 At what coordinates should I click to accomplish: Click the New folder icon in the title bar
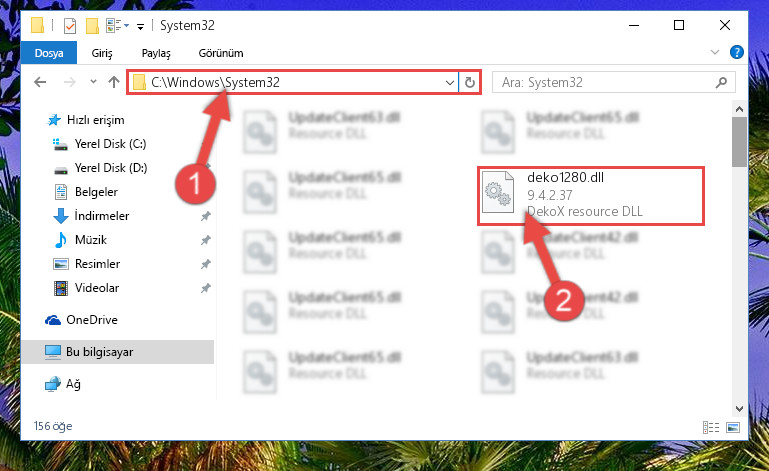pos(92,26)
